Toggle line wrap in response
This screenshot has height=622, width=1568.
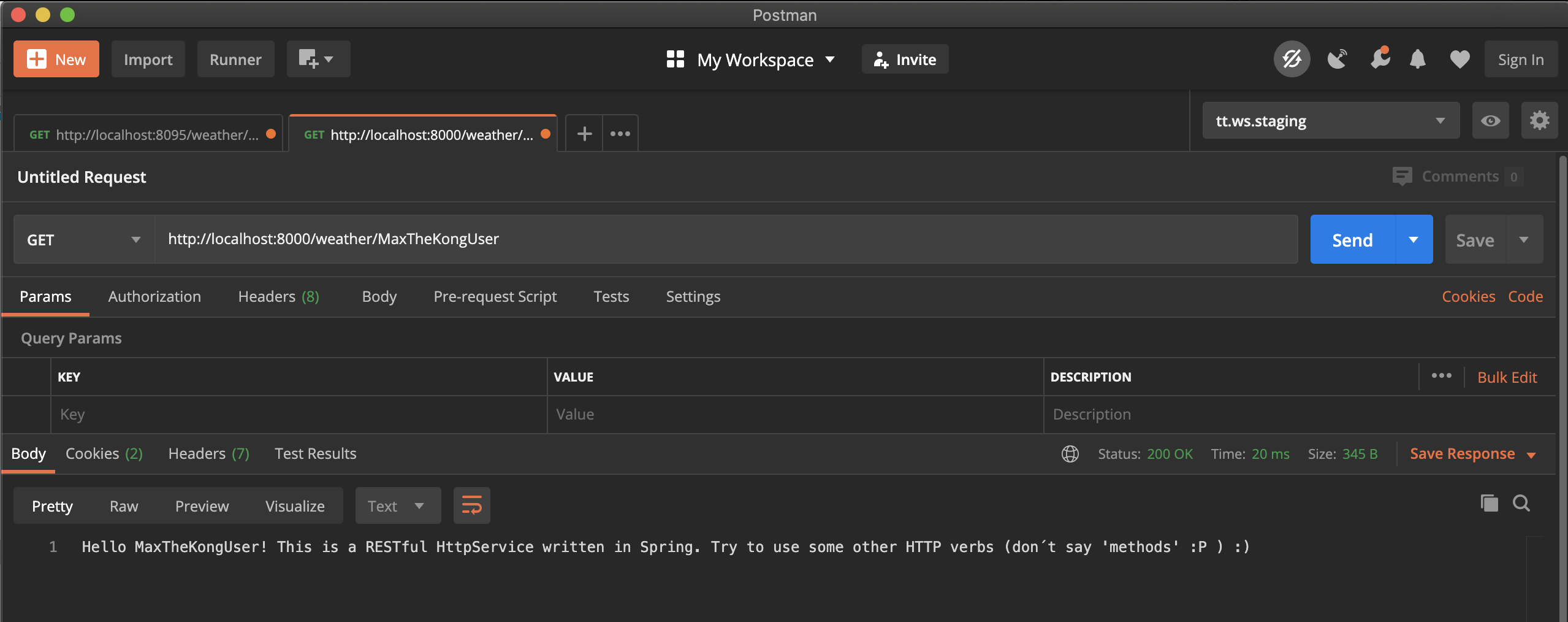click(x=471, y=506)
